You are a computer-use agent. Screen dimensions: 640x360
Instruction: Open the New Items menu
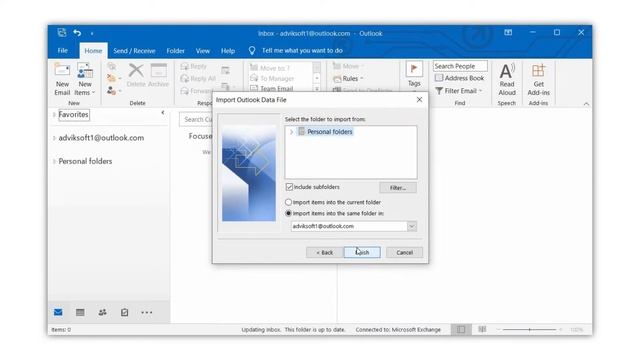coord(85,80)
